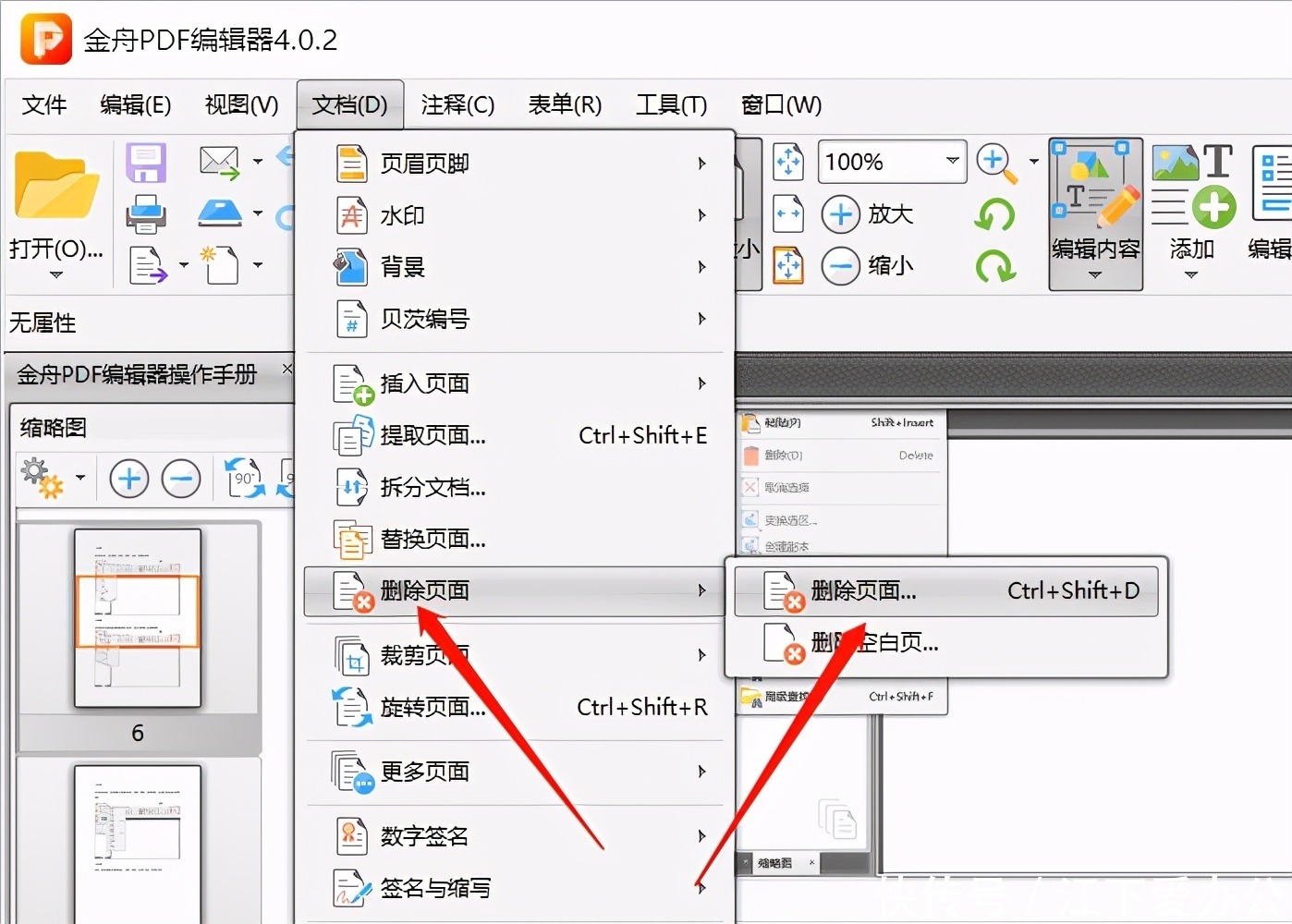Expand the 页眉页脚 submenu
Viewport: 1292px width, 924px height.
pos(701,163)
